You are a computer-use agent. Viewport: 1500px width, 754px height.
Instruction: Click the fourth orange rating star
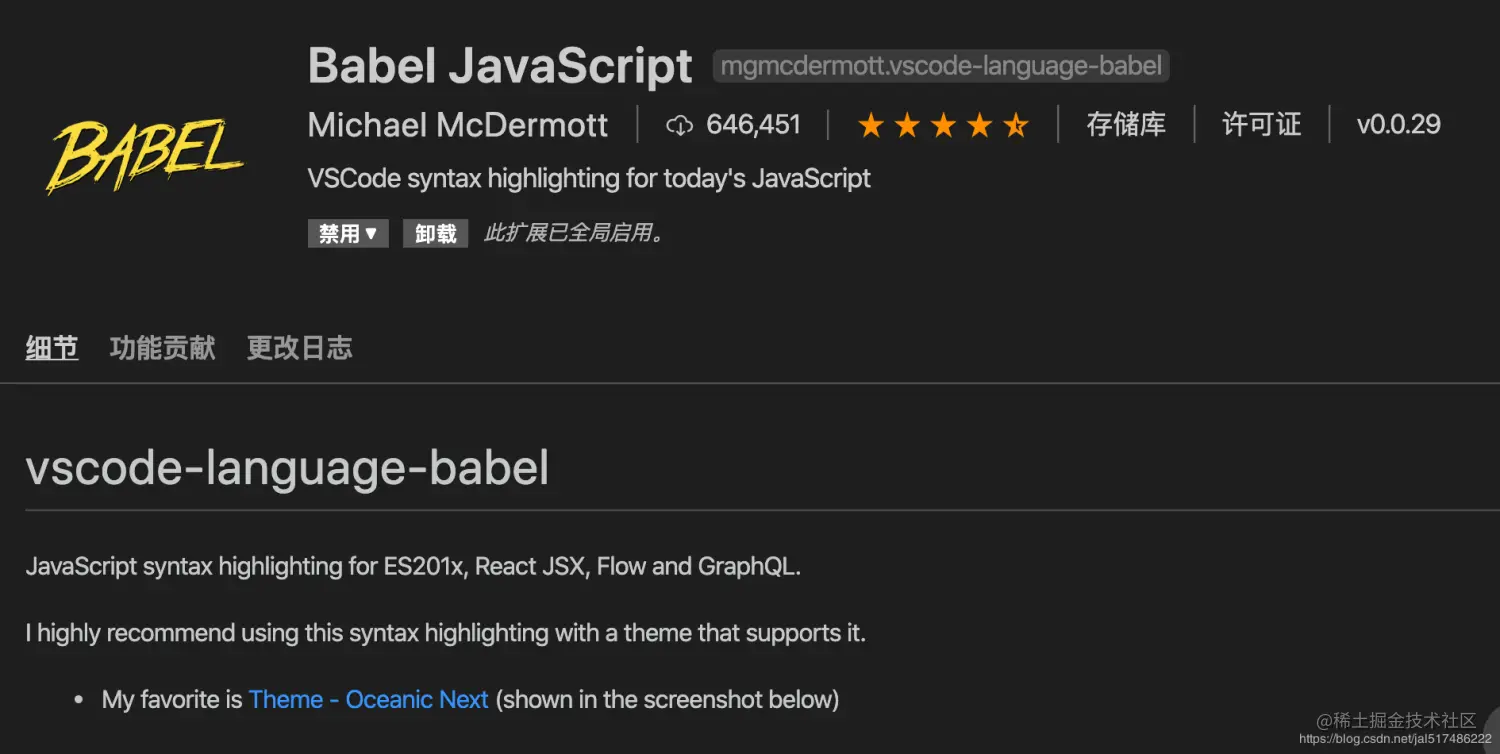tap(979, 125)
